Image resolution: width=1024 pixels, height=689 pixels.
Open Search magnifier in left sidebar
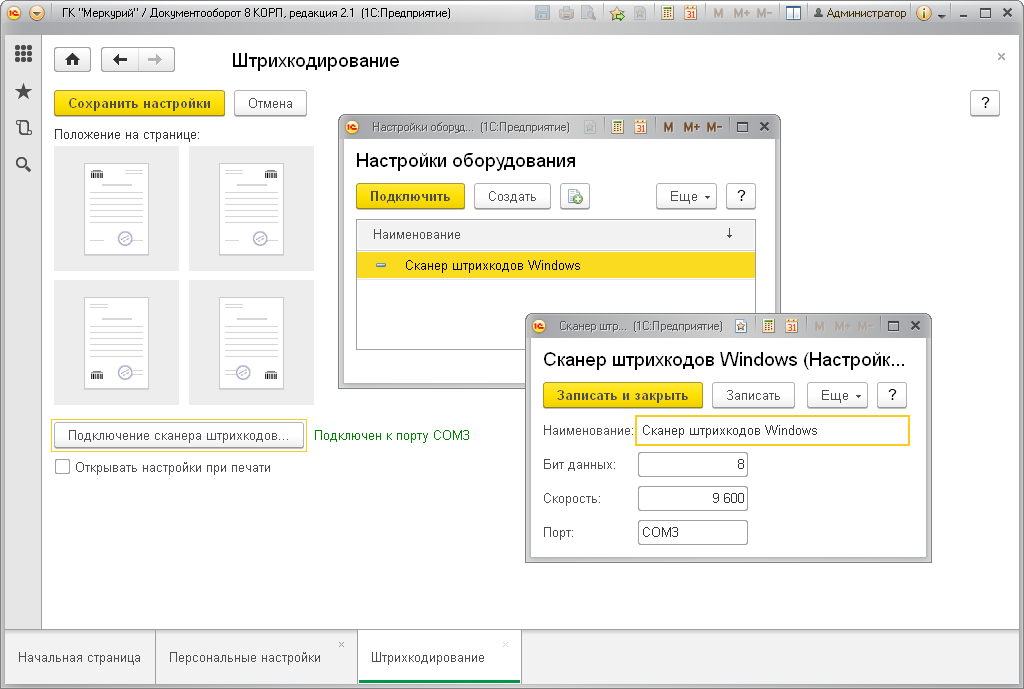[24, 165]
